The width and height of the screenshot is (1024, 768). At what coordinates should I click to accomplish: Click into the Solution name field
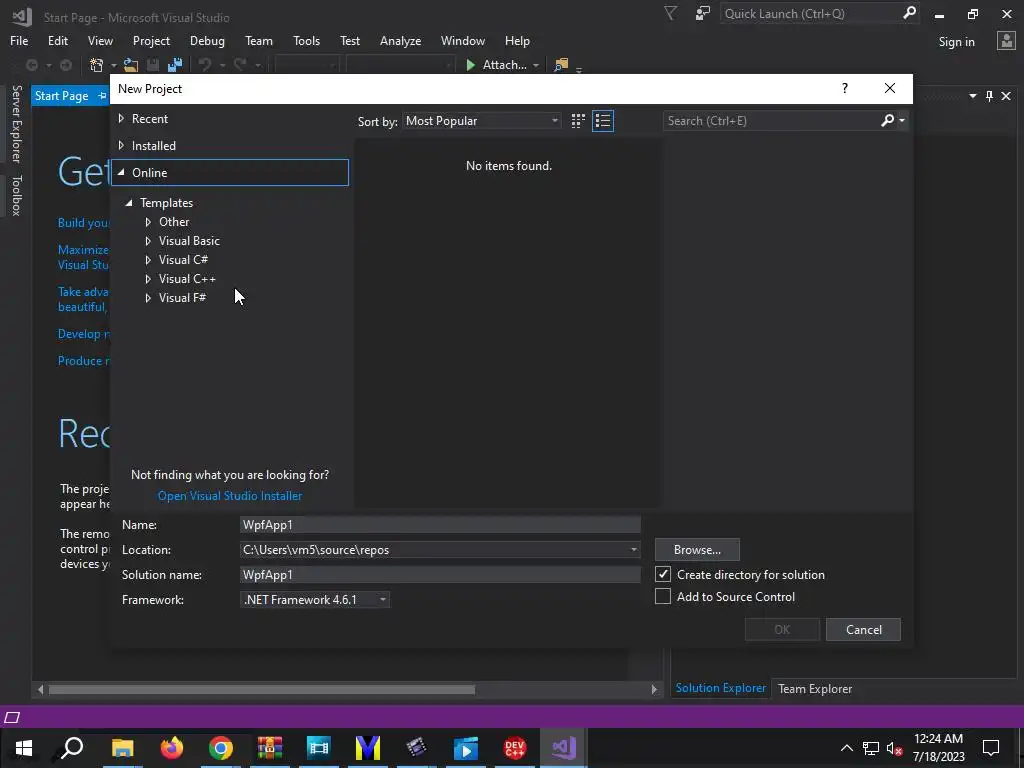pos(440,575)
